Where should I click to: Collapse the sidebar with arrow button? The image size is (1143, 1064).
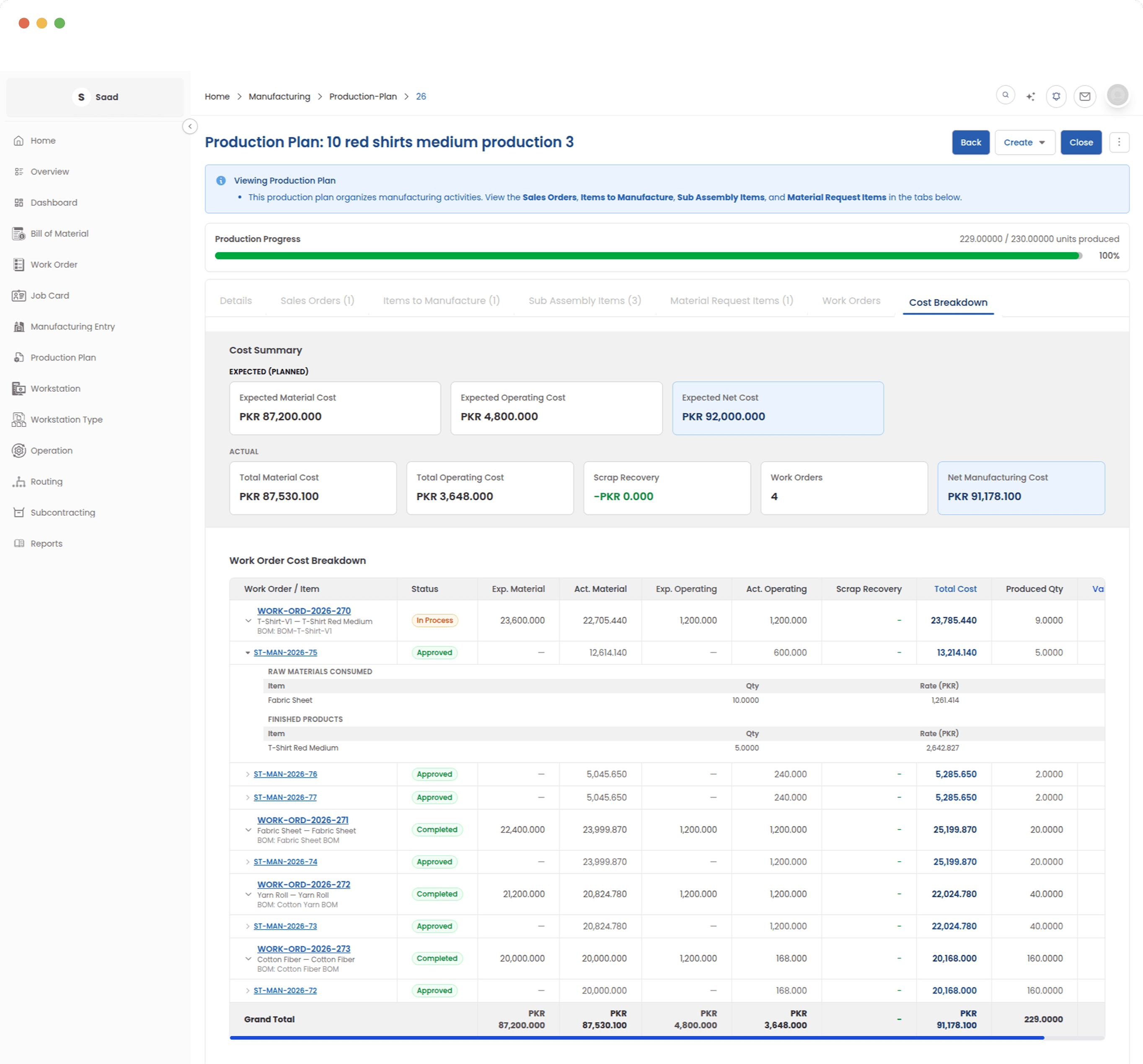(x=190, y=127)
